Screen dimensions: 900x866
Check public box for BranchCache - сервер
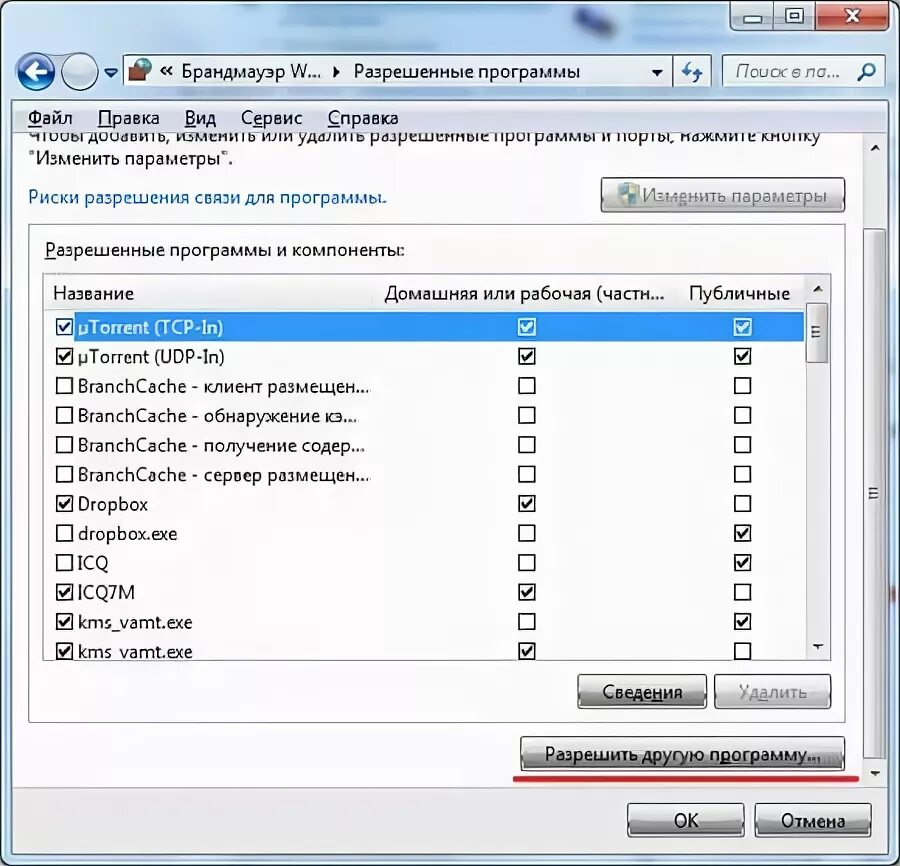coord(743,474)
